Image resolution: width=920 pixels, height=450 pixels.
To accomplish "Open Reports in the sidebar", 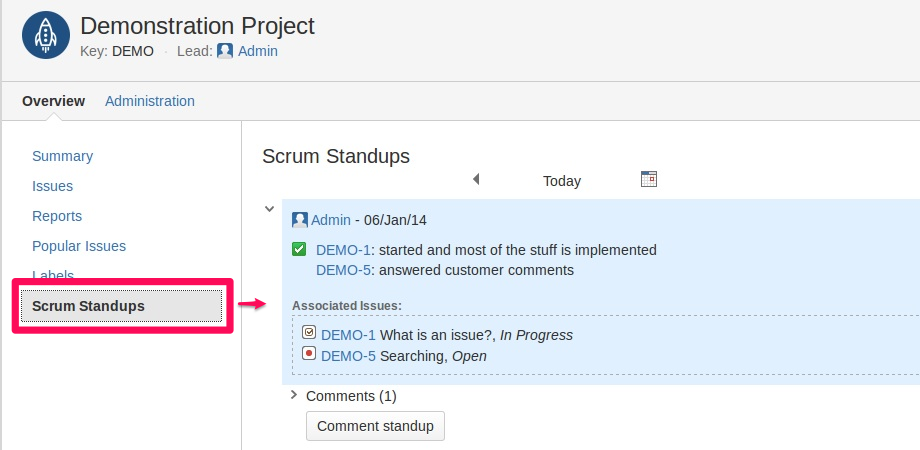I will pos(57,216).
